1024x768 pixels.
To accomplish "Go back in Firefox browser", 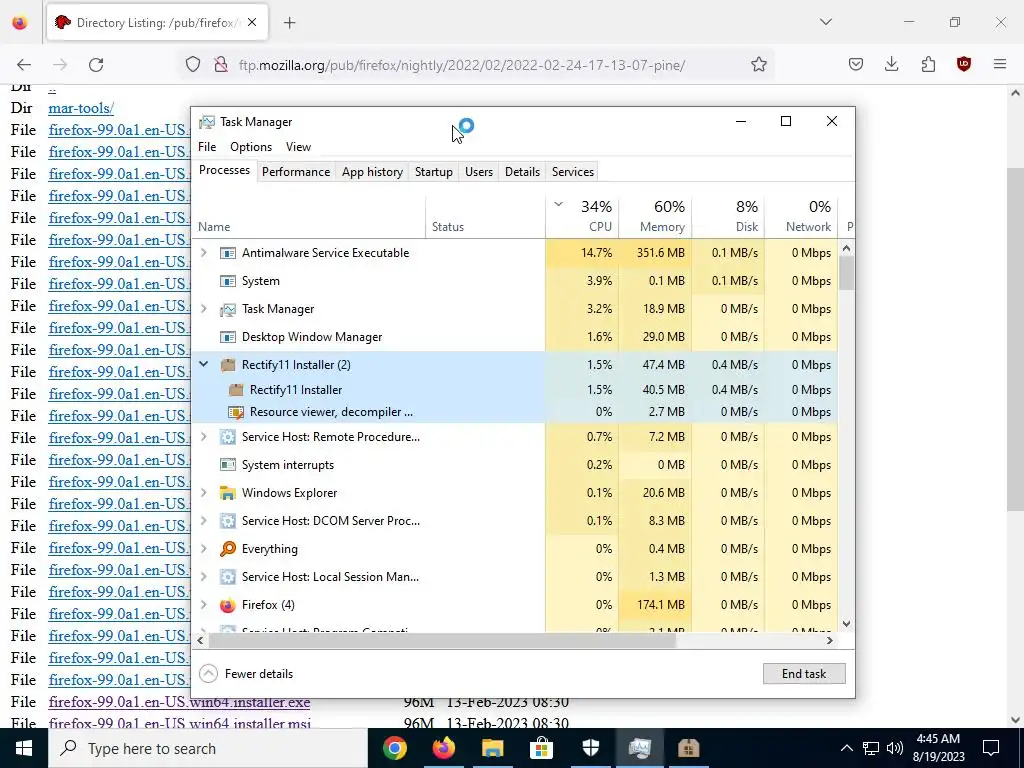I will click(x=24, y=65).
